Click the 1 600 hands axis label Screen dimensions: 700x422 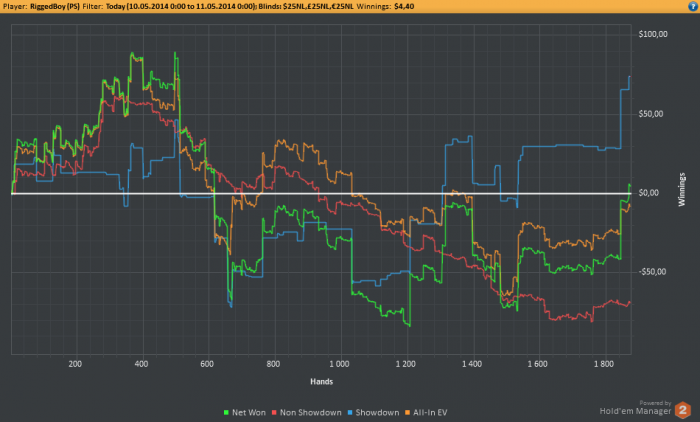[538, 364]
